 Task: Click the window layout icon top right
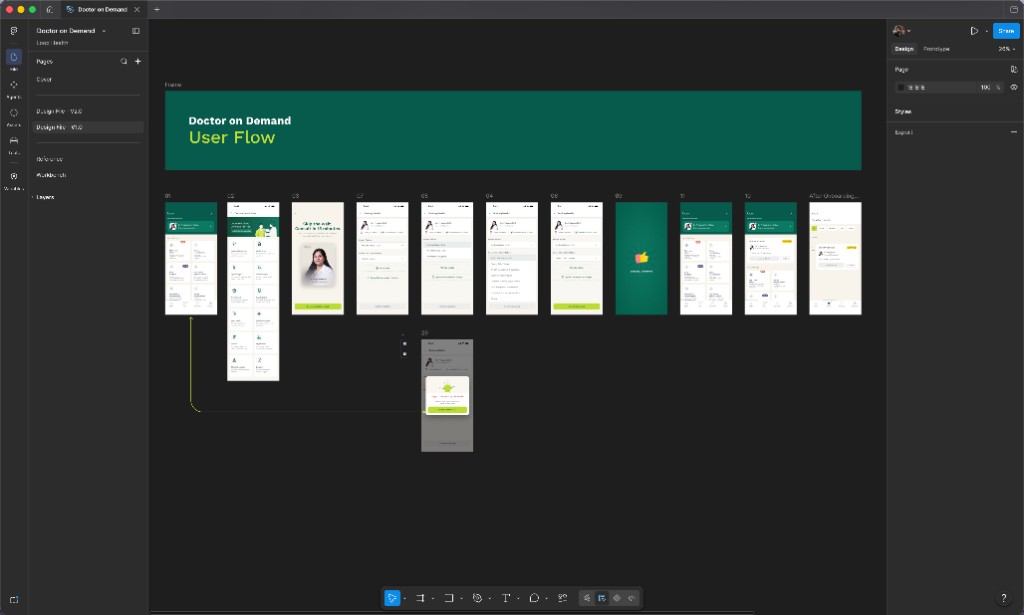pos(1014,10)
